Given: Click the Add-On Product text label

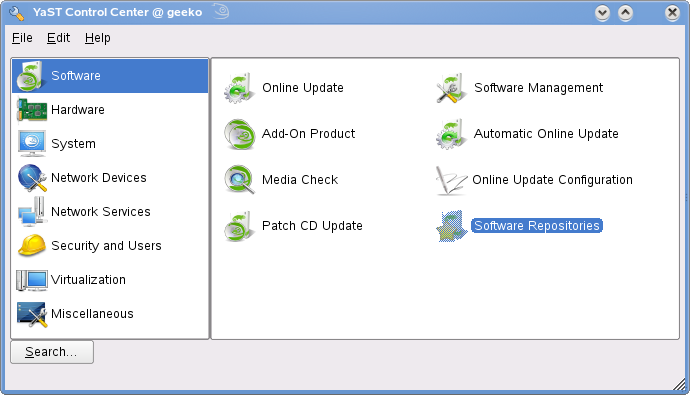Looking at the screenshot, I should 308,134.
